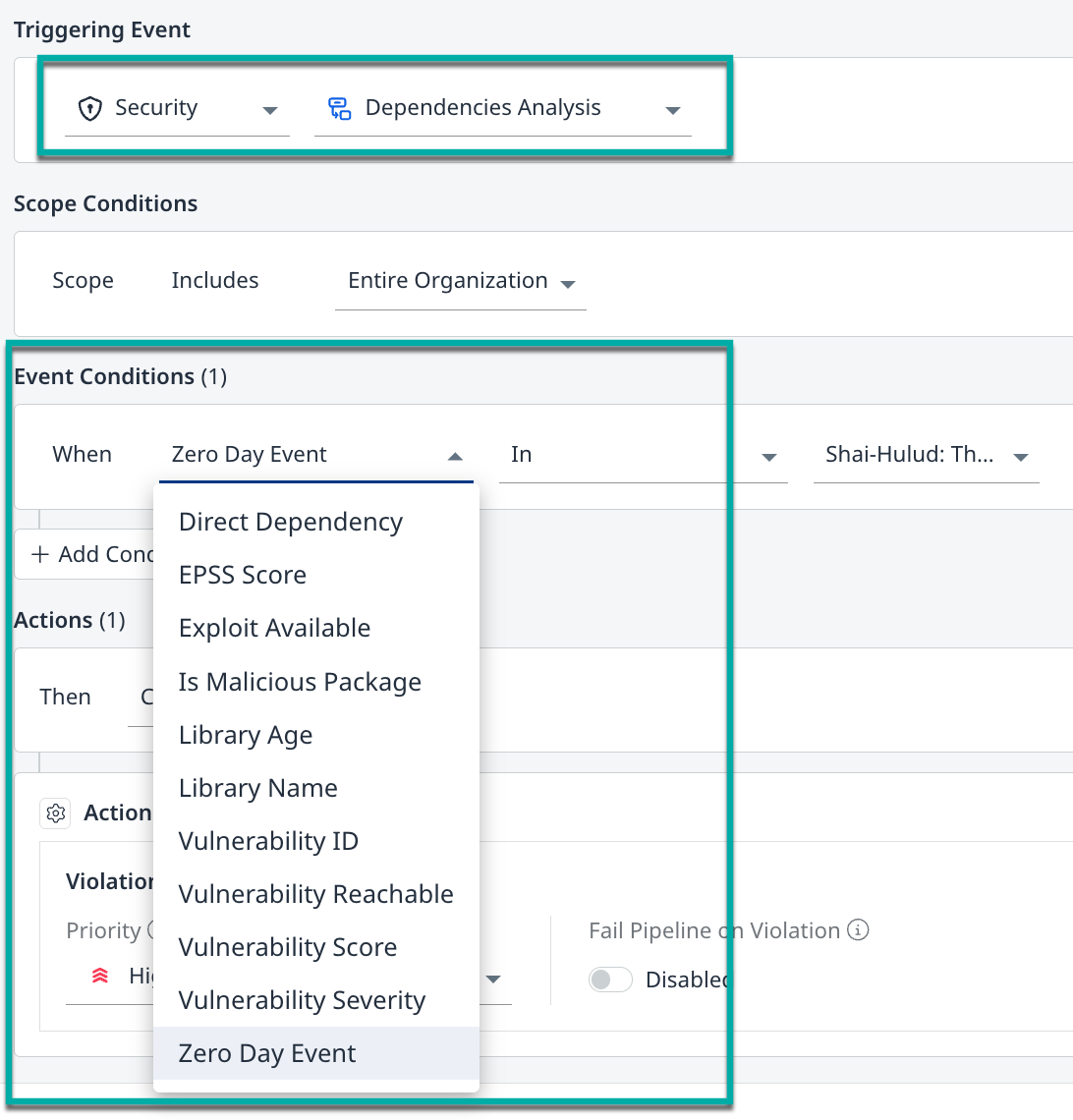
Task: Click the Fail Pipeline info icon
Action: tap(858, 929)
